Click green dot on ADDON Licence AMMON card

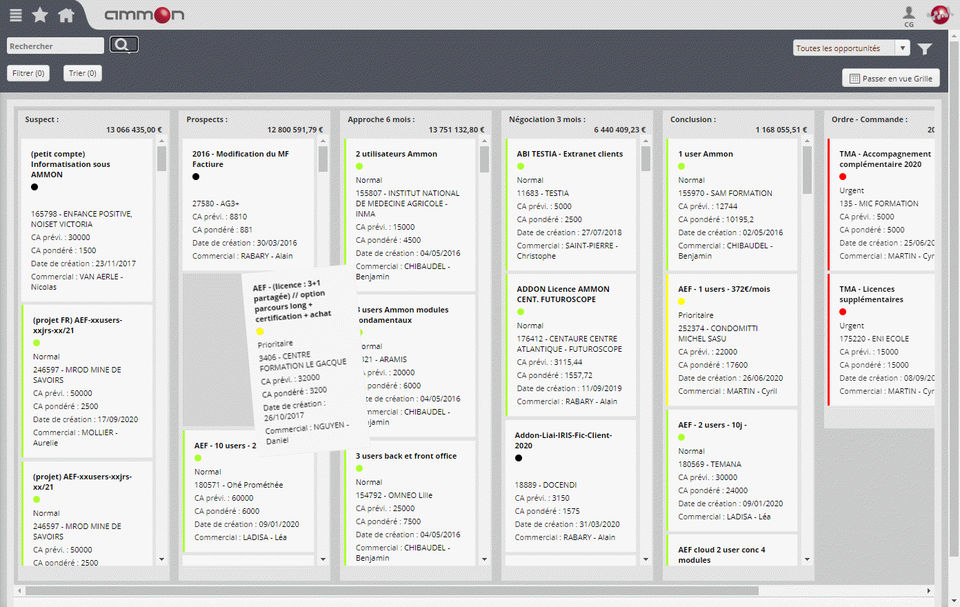coord(520,312)
